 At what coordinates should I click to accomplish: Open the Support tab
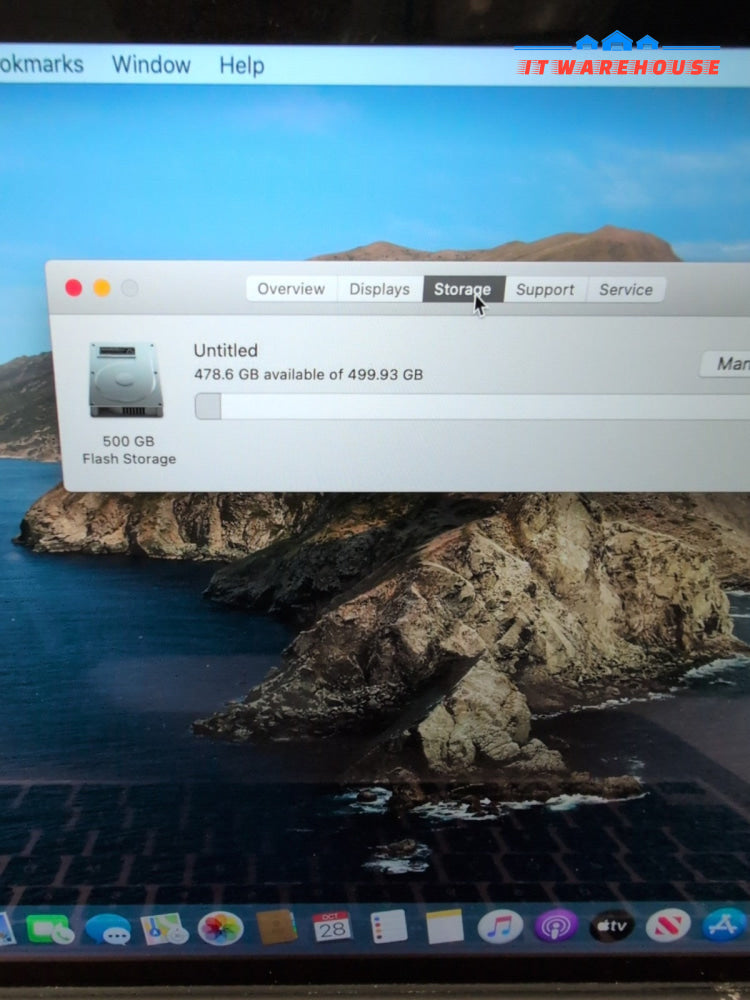point(545,290)
